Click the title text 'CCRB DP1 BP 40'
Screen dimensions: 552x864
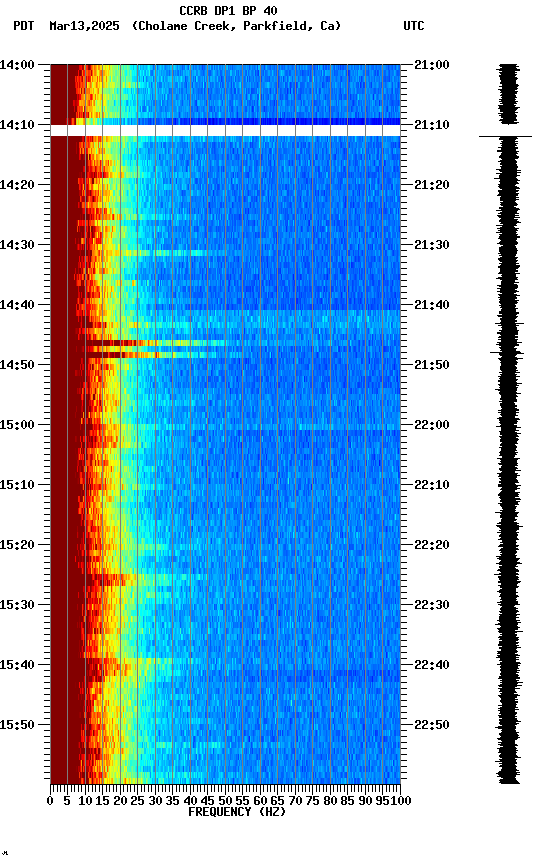pos(228,10)
